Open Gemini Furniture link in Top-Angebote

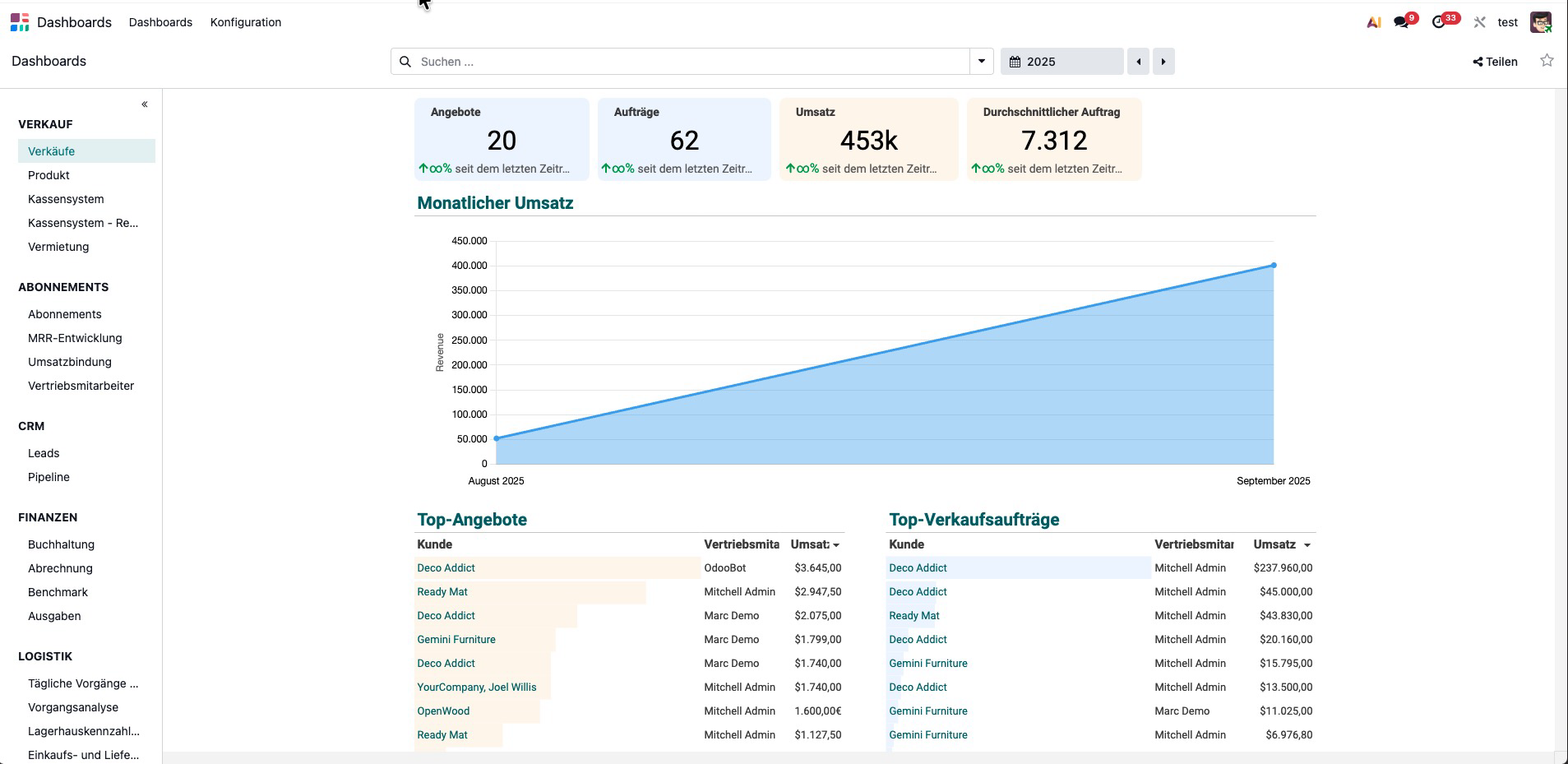[456, 639]
